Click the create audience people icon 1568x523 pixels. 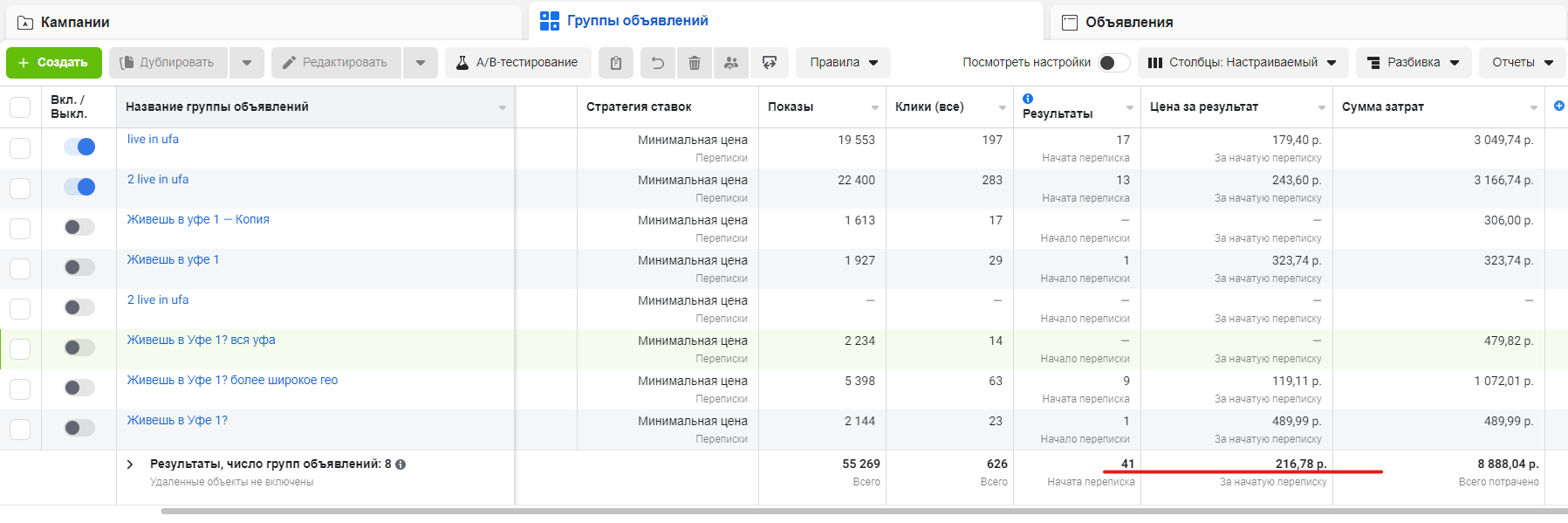click(x=731, y=63)
